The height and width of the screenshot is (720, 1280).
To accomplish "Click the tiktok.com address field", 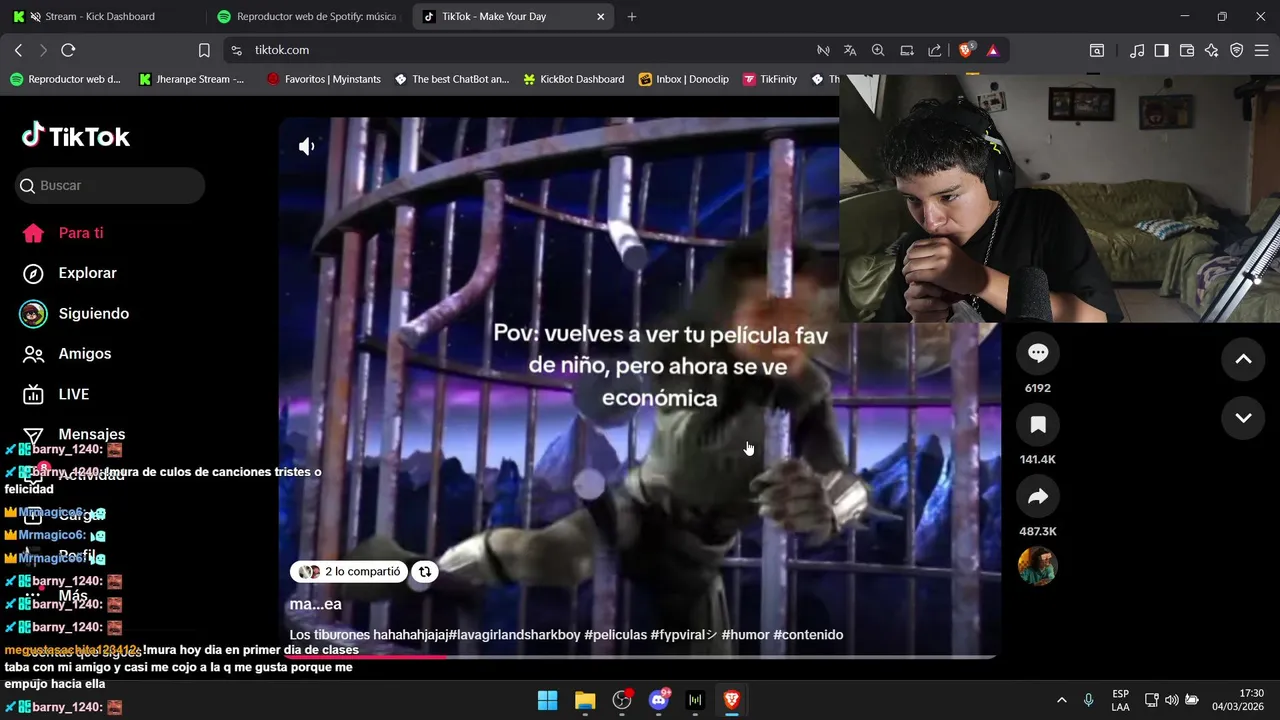I will coord(520,50).
